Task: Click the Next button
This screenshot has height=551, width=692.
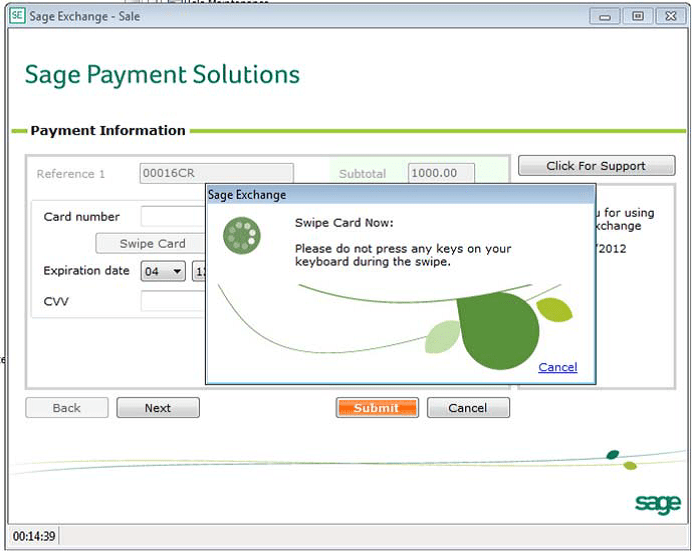Action: [158, 408]
